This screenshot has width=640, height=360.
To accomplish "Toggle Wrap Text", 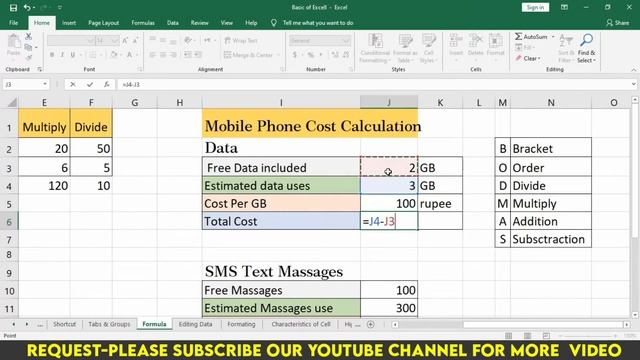I will [x=241, y=40].
